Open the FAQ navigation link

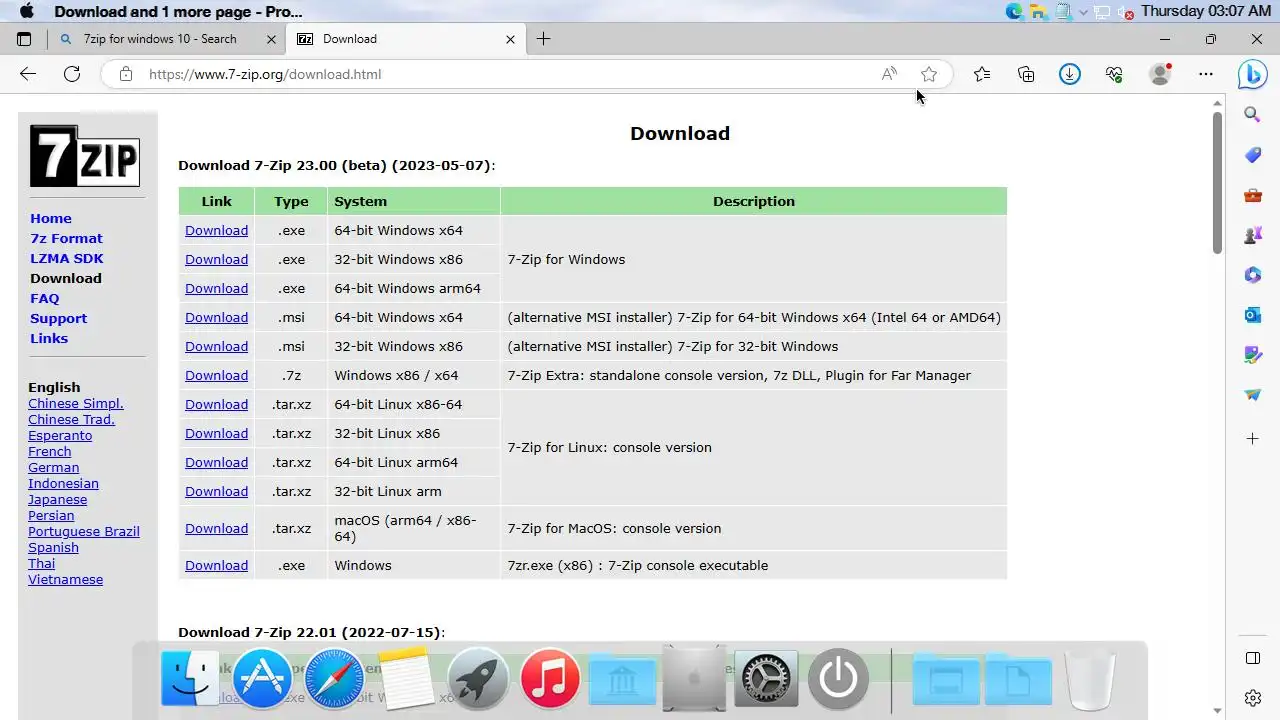[44, 298]
